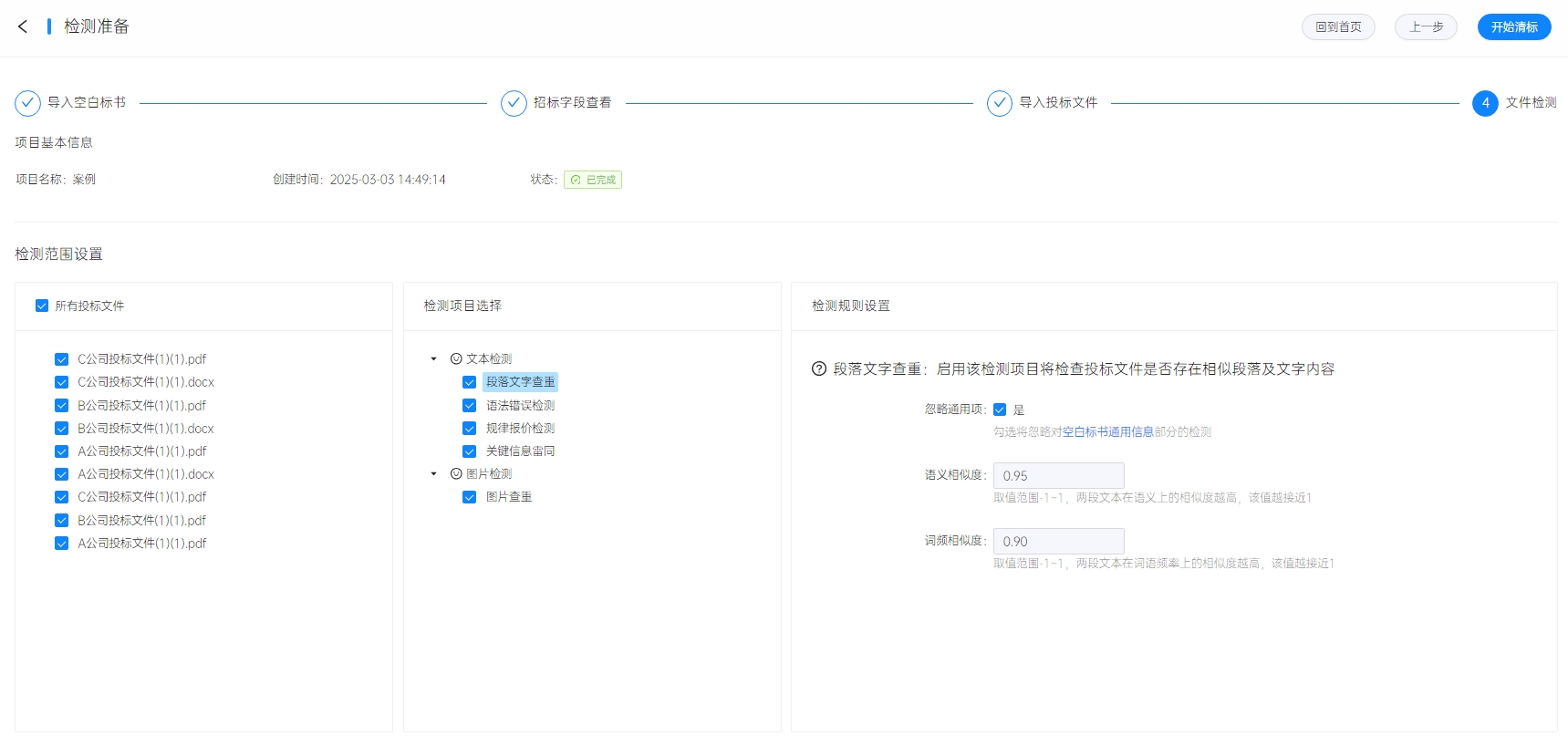Click the 导入空白标书 step label
1568x736 pixels.
87,103
